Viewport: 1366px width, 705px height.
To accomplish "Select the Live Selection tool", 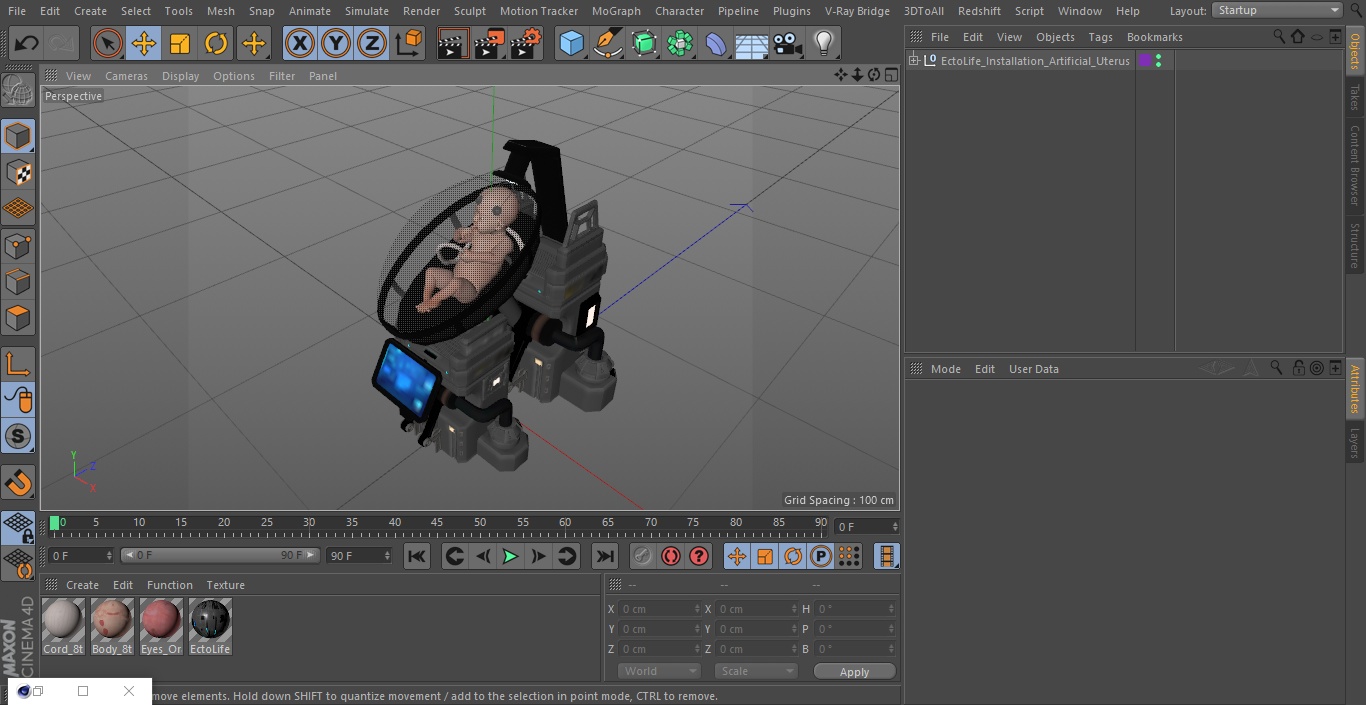I will (108, 43).
